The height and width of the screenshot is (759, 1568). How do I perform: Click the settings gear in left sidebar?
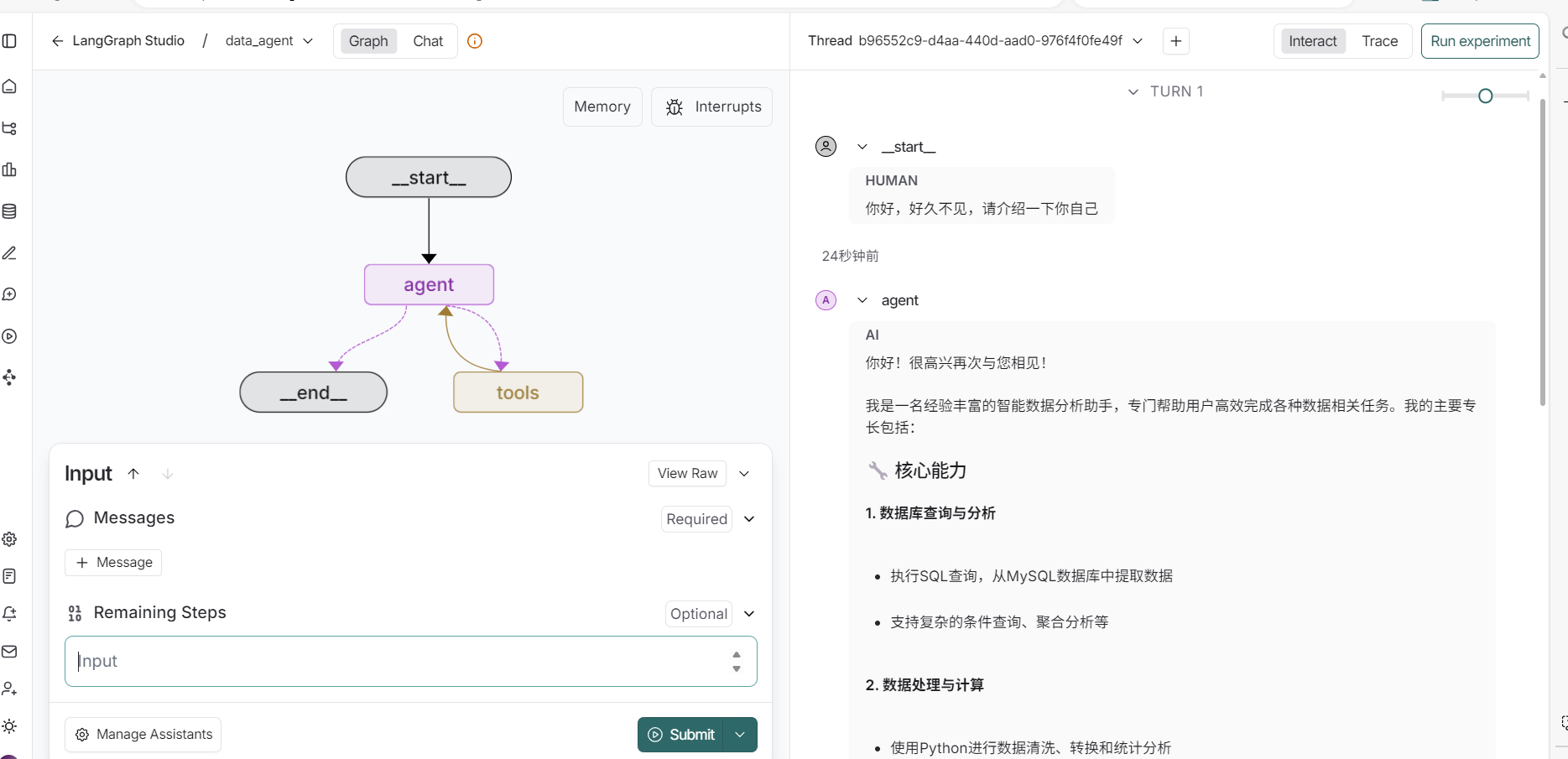9,539
